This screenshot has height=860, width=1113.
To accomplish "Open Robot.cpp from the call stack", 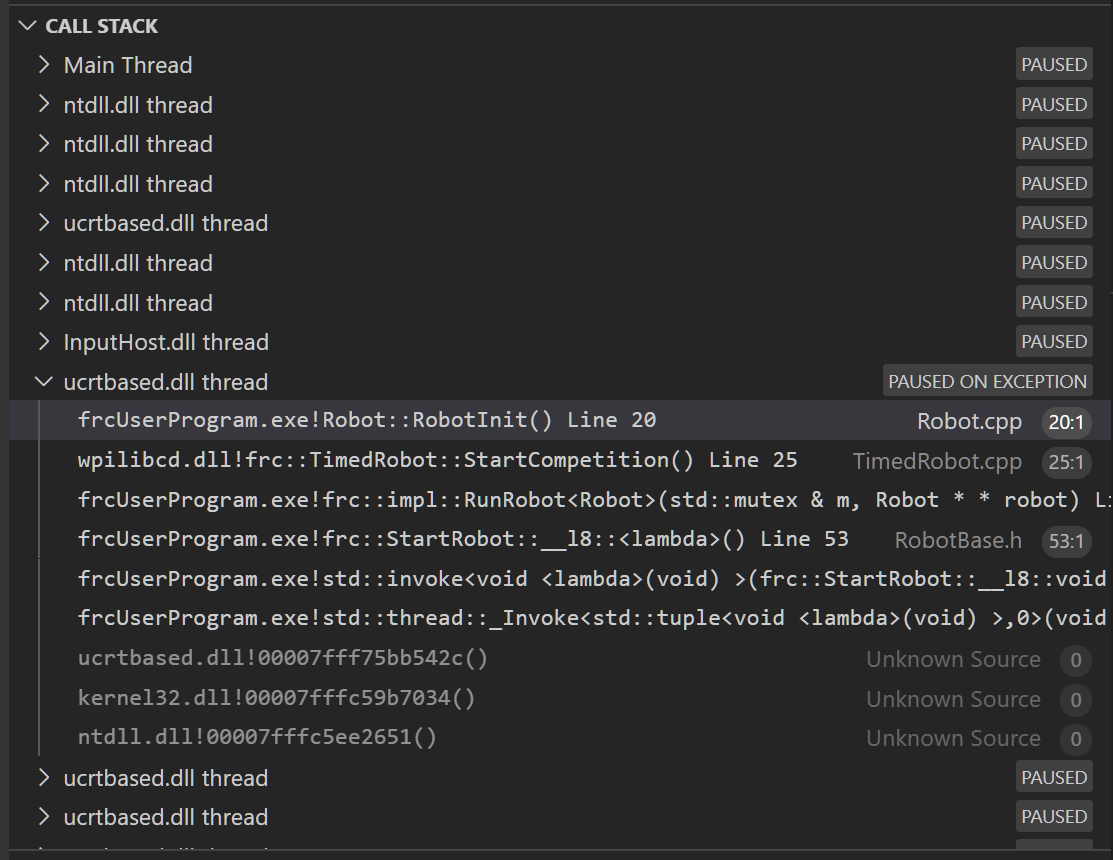I will tap(969, 420).
